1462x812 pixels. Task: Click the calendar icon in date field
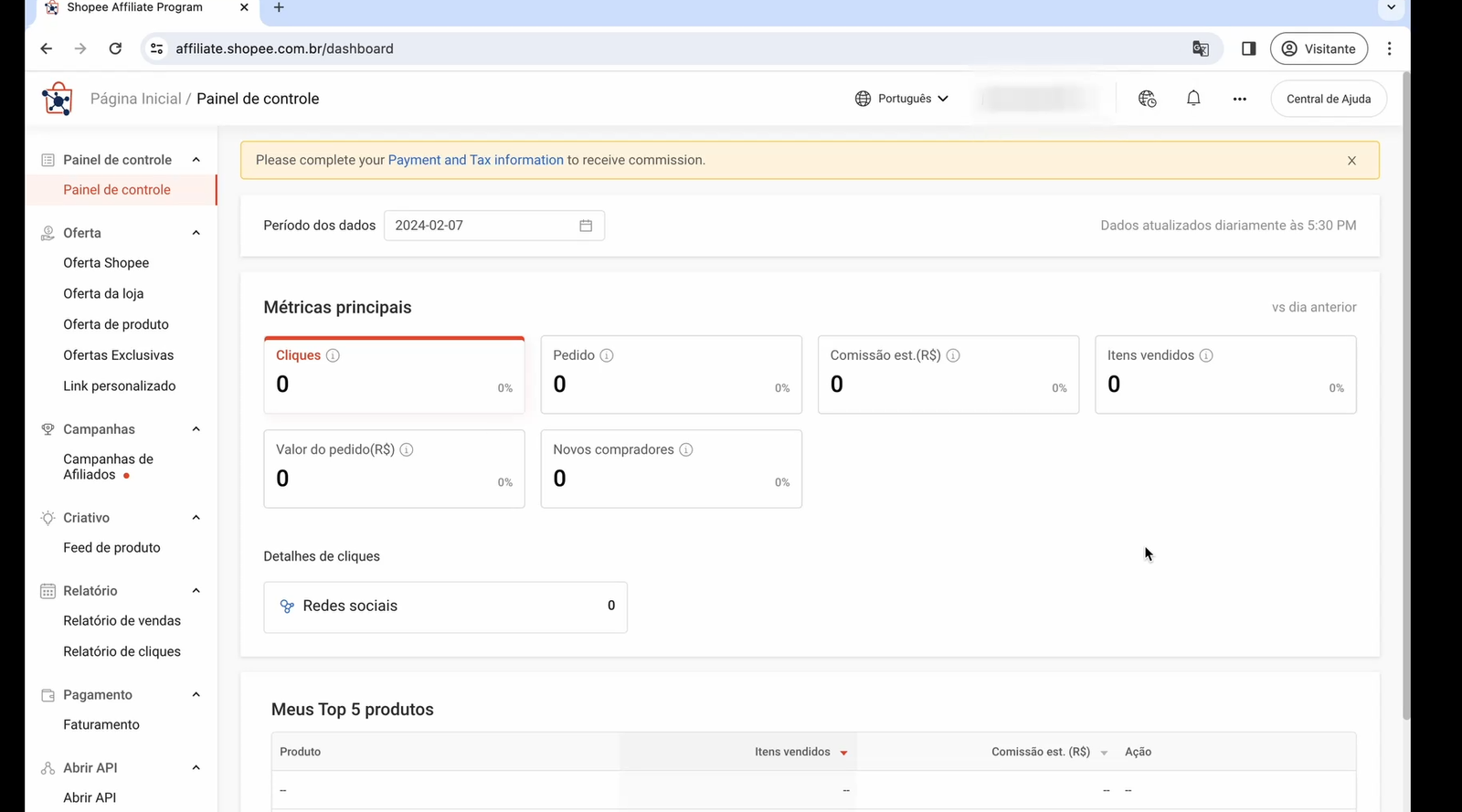pos(586,226)
